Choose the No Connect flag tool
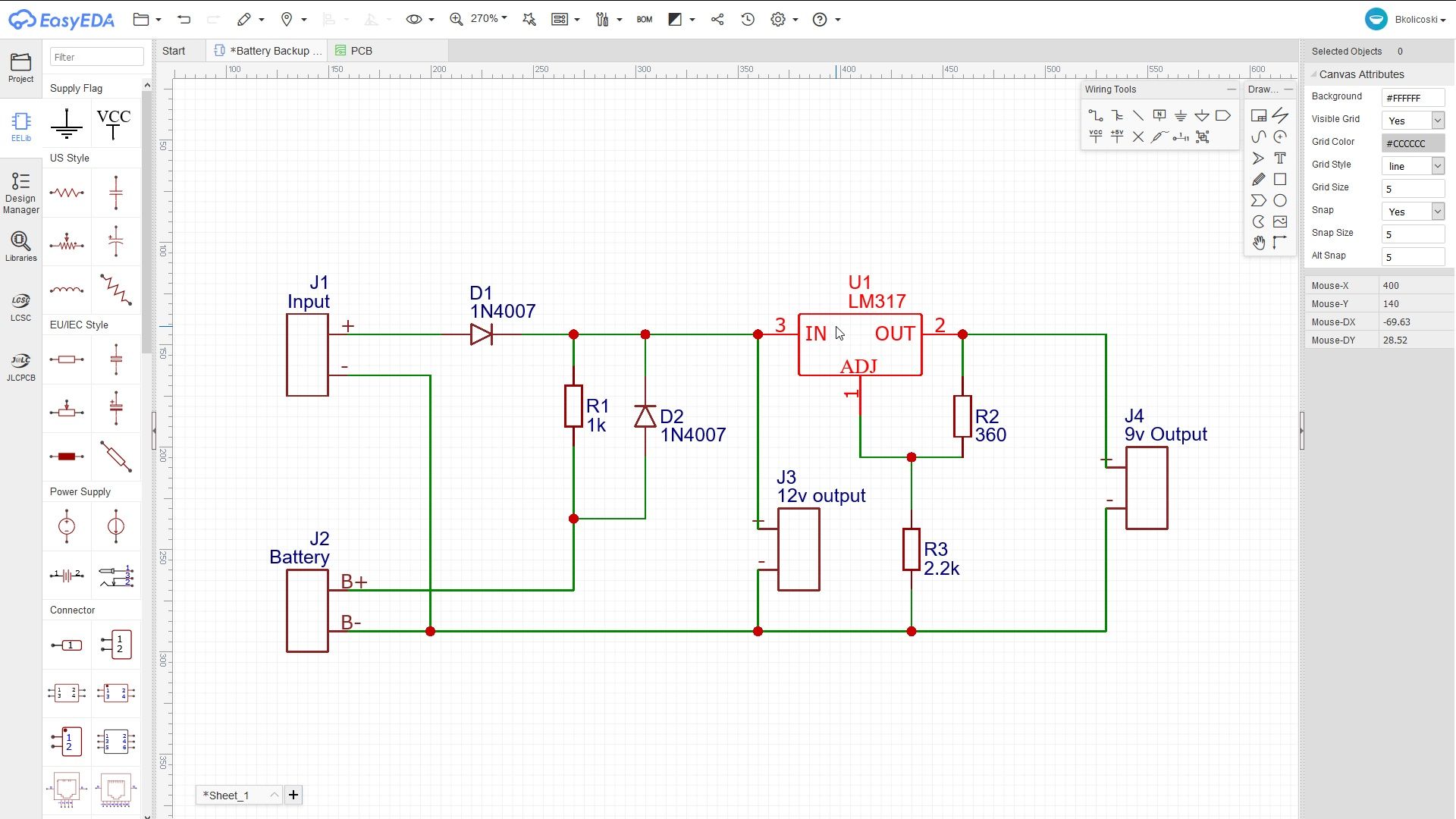Viewport: 1456px width, 819px height. tap(1137, 137)
